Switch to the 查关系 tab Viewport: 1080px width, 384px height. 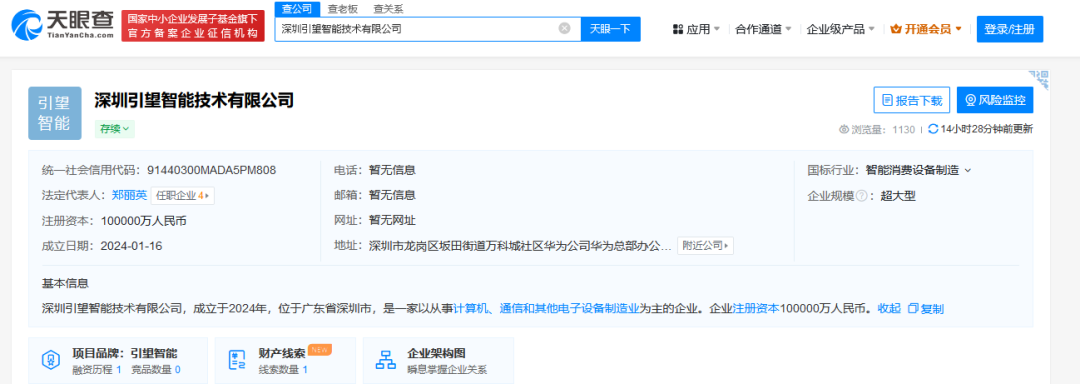click(x=388, y=9)
